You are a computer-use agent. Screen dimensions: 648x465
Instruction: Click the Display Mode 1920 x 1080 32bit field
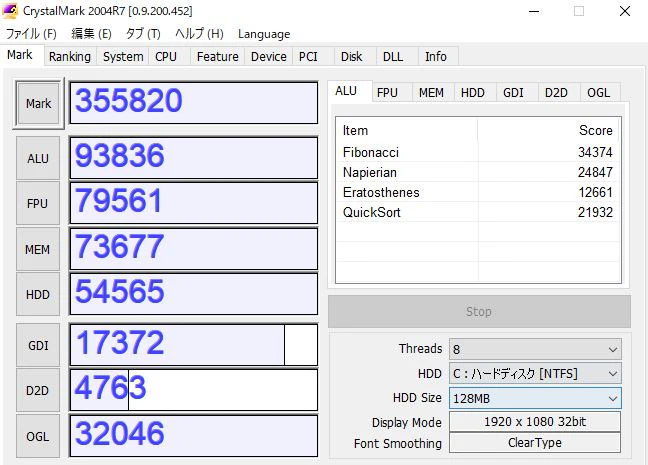[x=535, y=422]
